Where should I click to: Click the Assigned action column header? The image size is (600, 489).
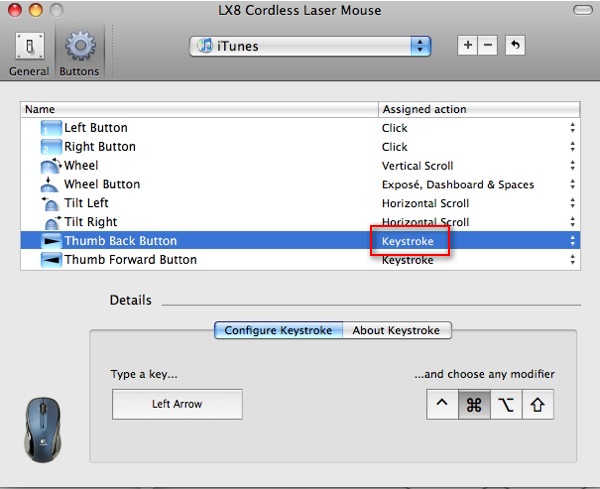tap(479, 109)
